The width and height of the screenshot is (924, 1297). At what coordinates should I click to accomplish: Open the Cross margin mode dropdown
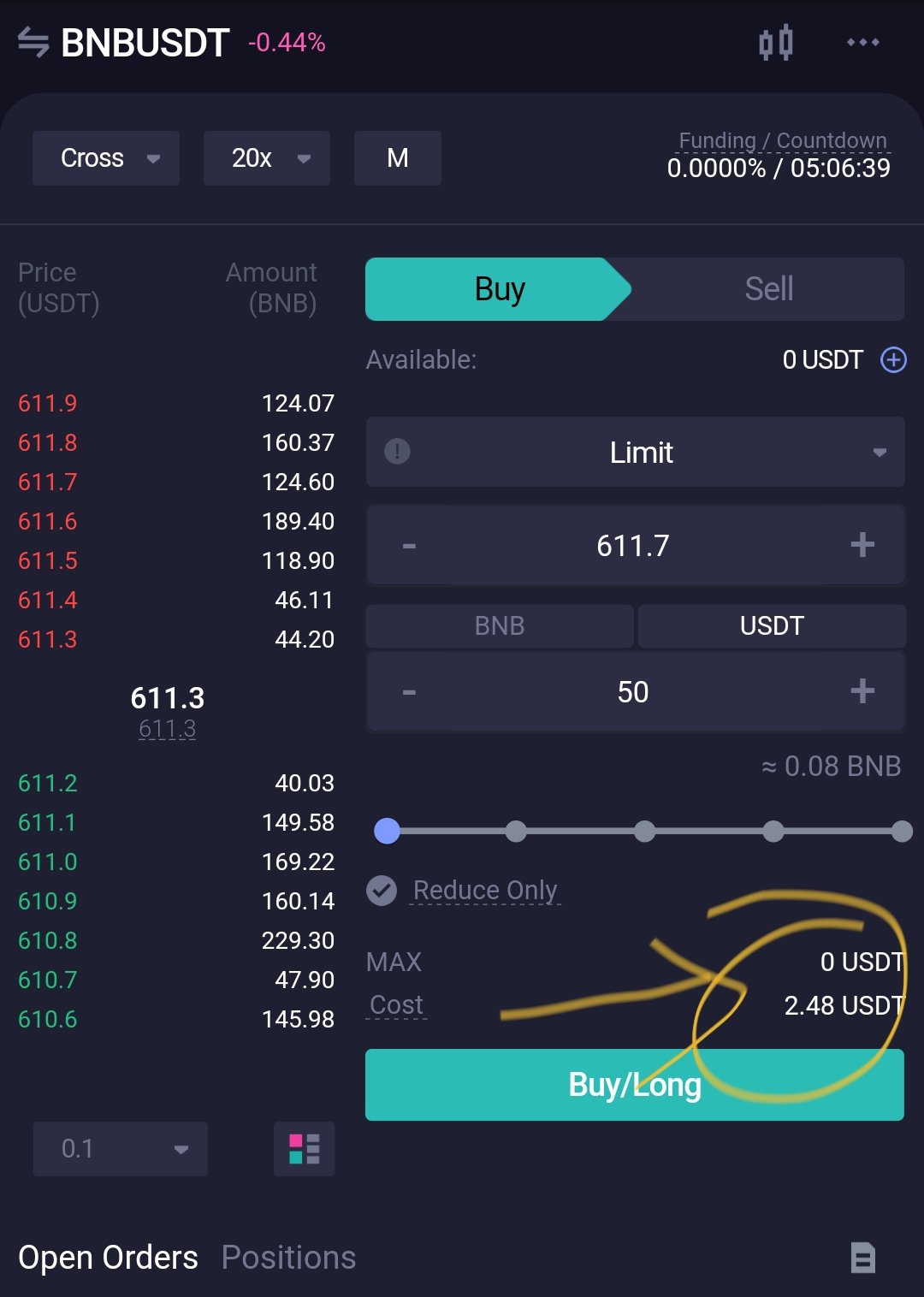tap(106, 158)
